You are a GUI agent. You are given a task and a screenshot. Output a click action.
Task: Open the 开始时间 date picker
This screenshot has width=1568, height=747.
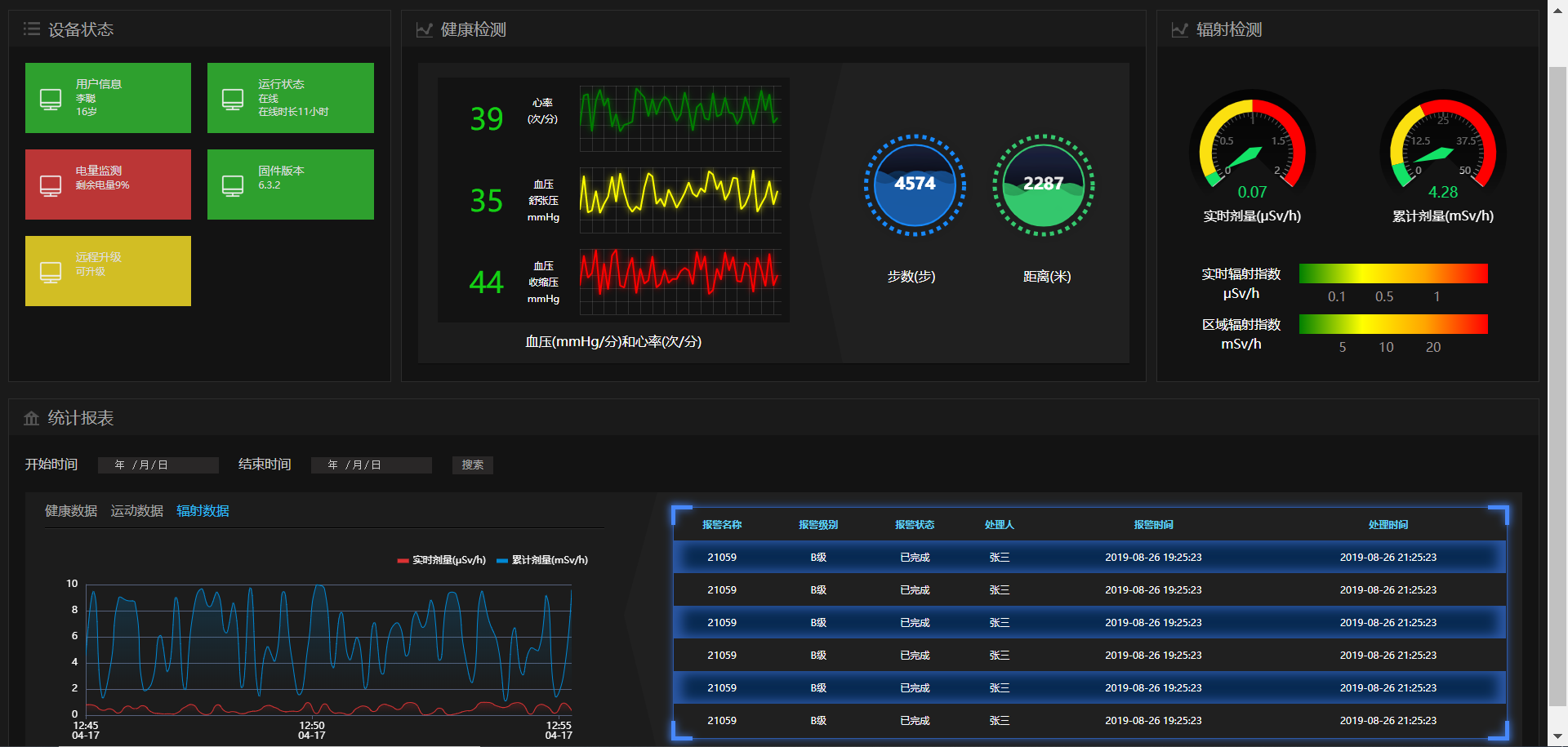point(158,465)
